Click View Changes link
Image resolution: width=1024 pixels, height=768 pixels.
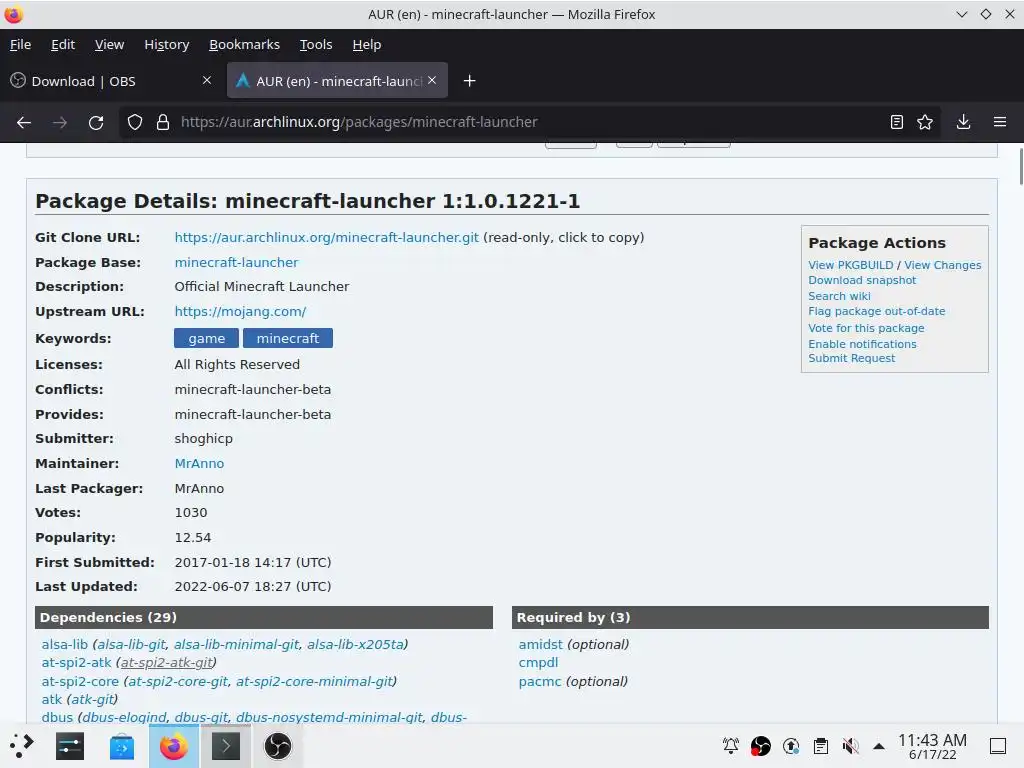point(942,265)
